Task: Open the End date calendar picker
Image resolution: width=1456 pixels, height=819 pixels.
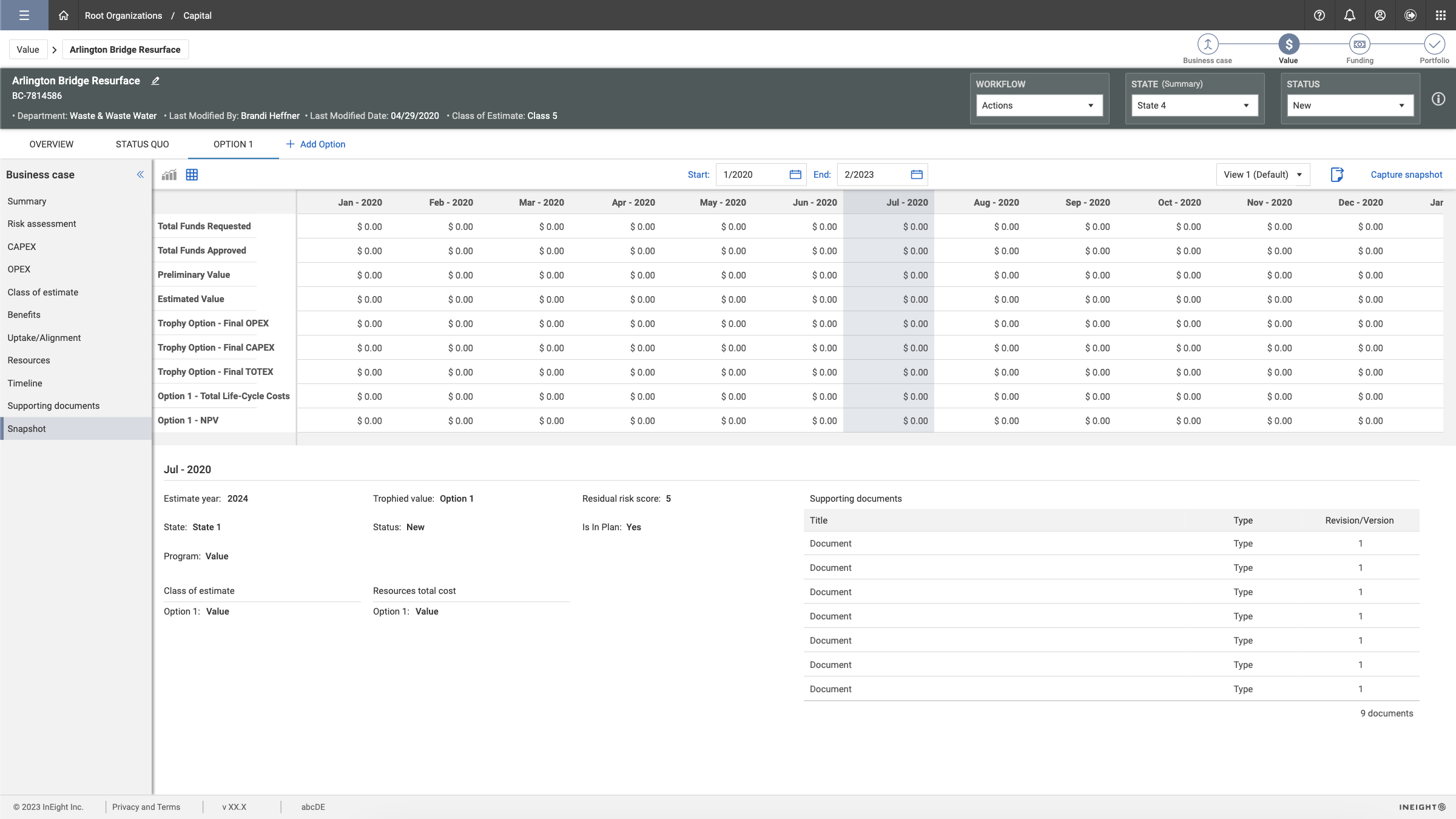Action: (x=917, y=175)
